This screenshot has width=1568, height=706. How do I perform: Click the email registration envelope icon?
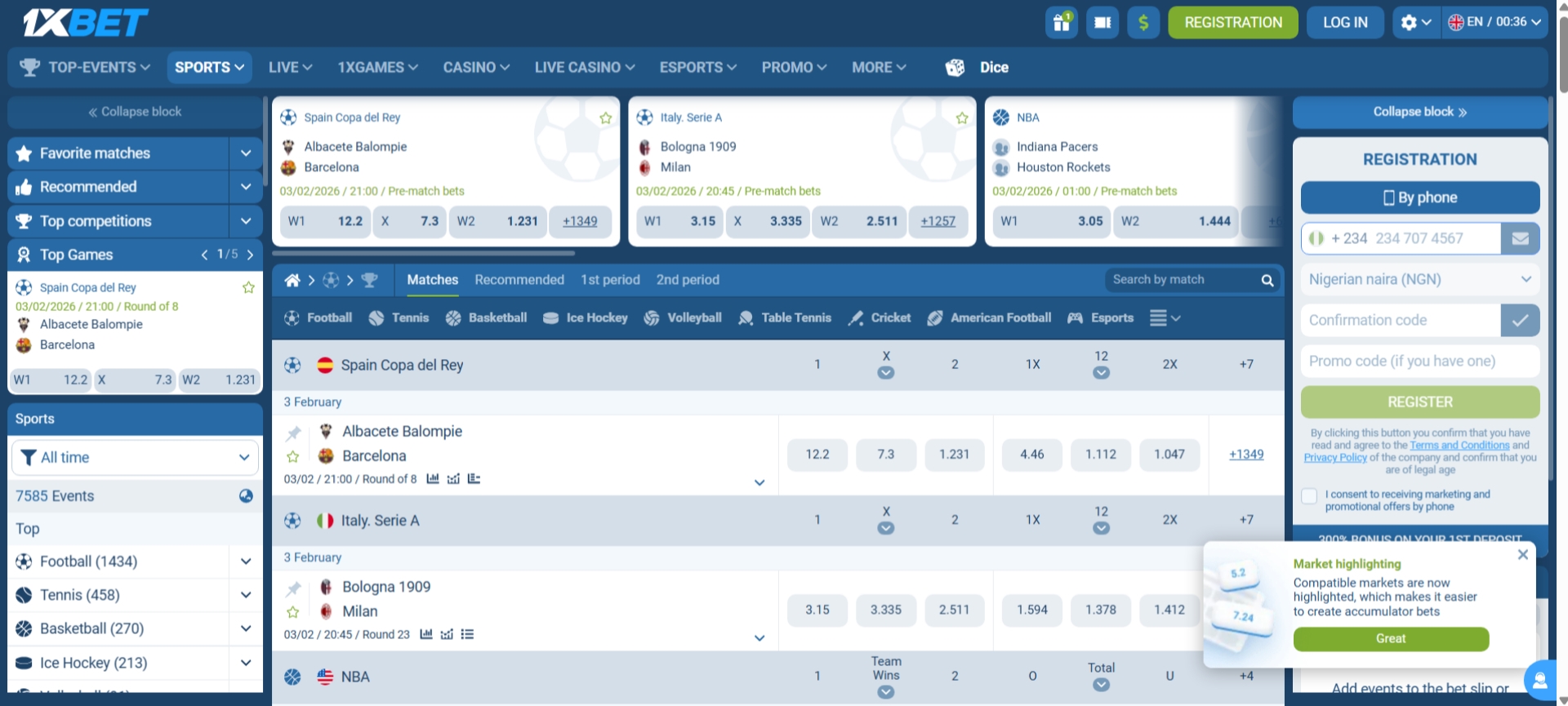pos(1520,238)
